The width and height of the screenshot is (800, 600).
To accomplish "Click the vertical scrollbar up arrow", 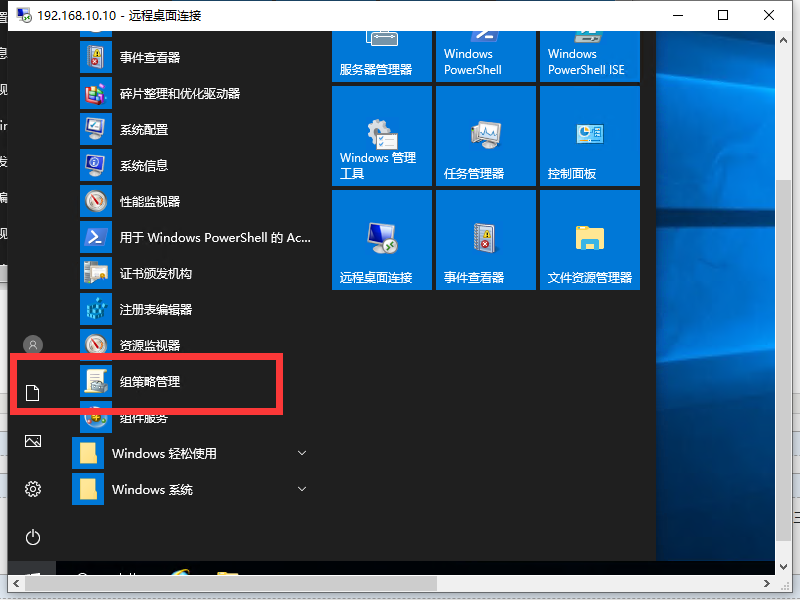I will tap(783, 40).
